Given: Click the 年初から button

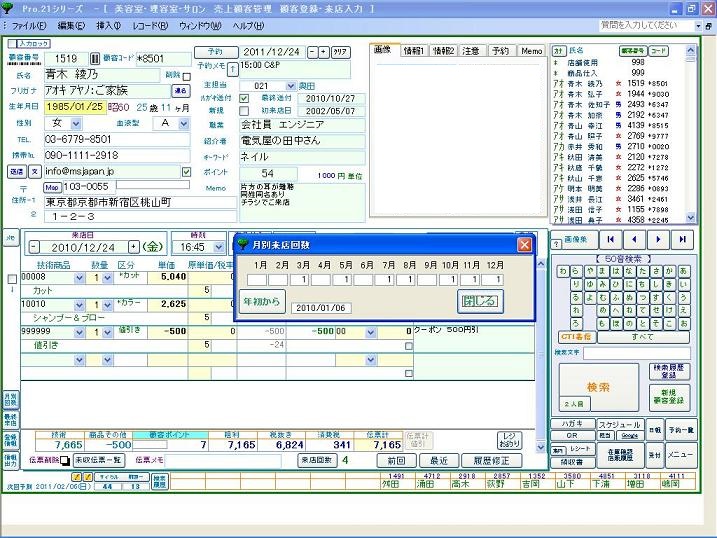Looking at the screenshot, I should coord(262,301).
